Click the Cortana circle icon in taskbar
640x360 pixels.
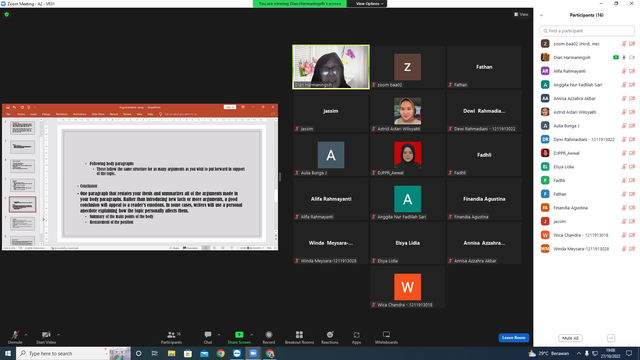pyautogui.click(x=138, y=353)
